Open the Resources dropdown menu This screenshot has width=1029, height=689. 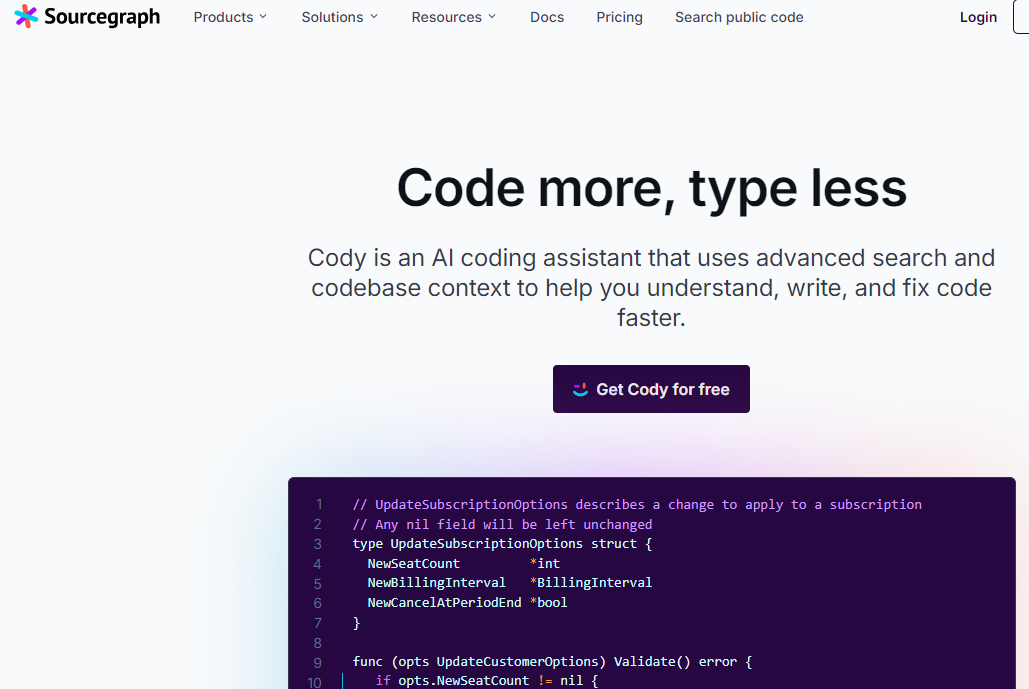pyautogui.click(x=453, y=17)
